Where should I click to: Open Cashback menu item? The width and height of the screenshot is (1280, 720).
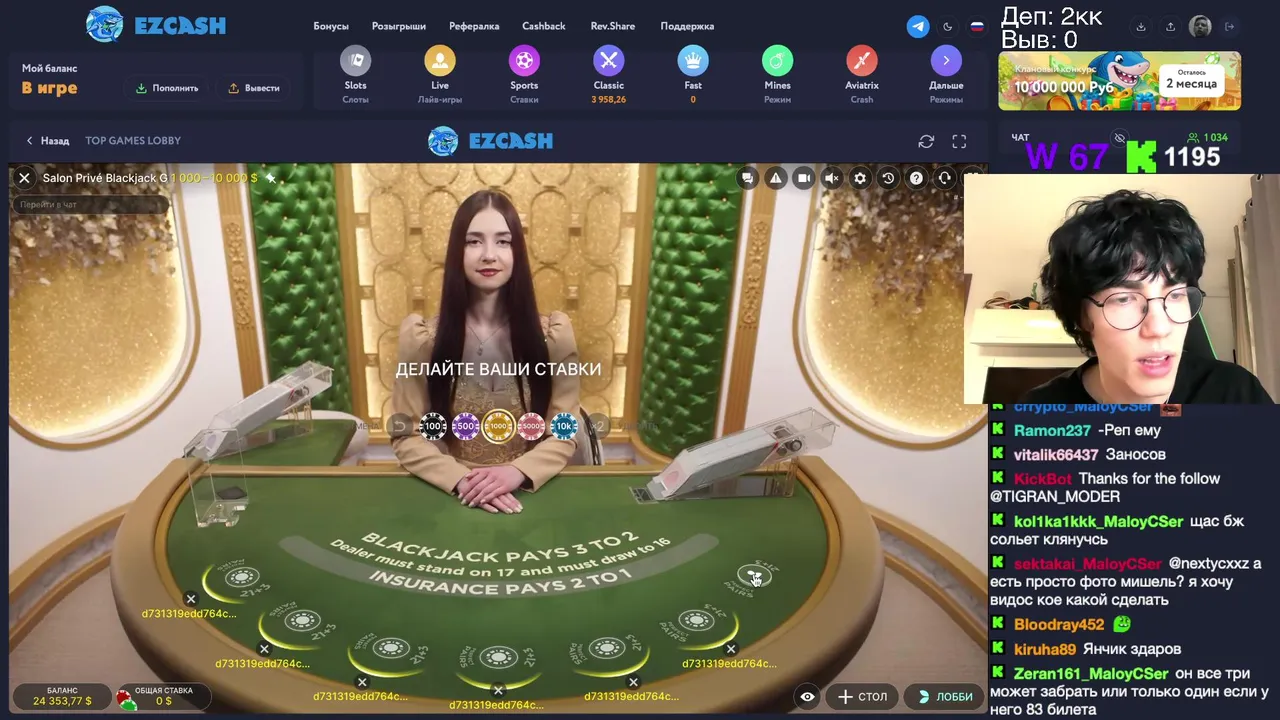(544, 26)
